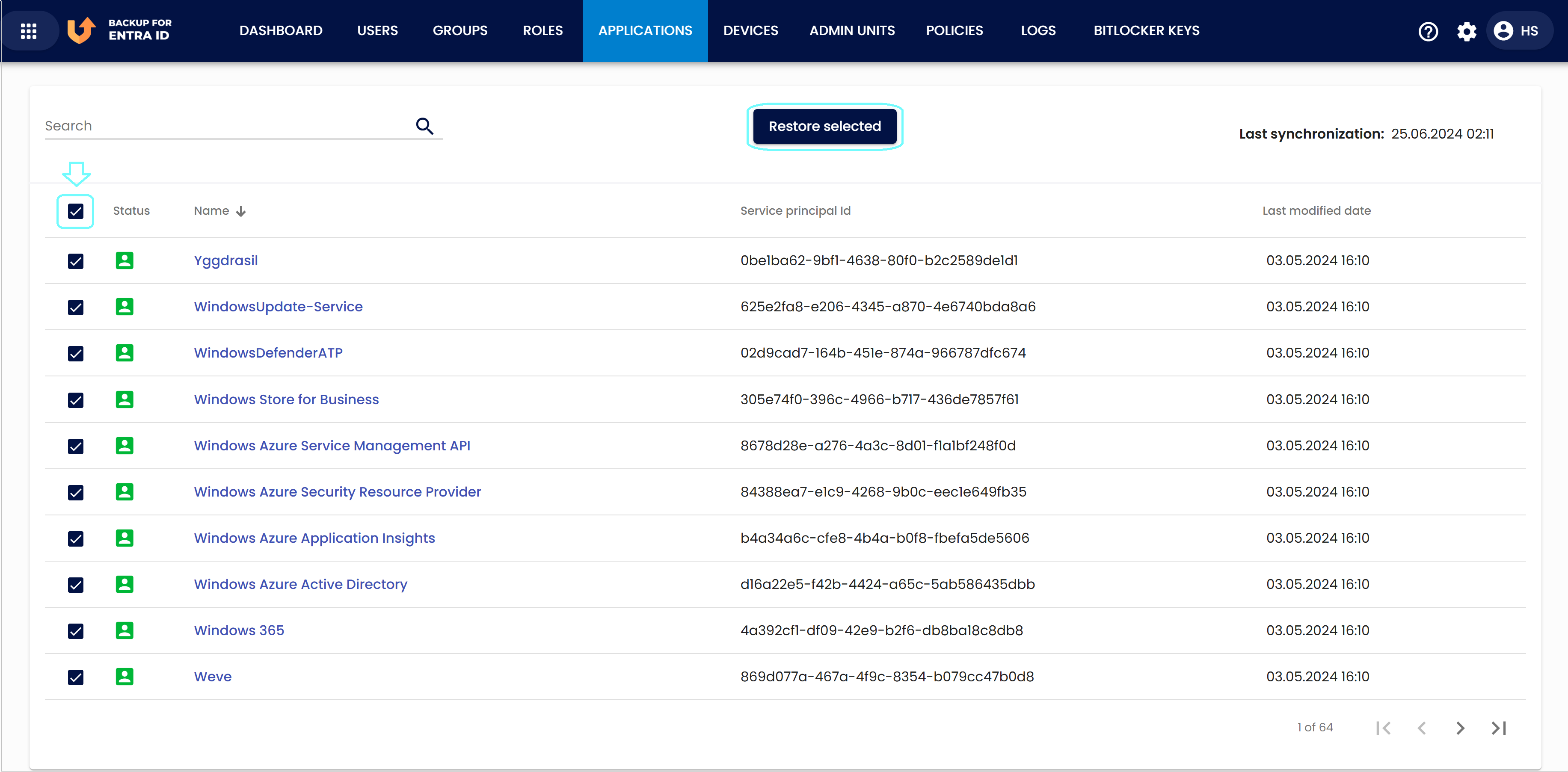This screenshot has height=772, width=1568.
Task: Open the help question mark icon
Action: pyautogui.click(x=1428, y=31)
